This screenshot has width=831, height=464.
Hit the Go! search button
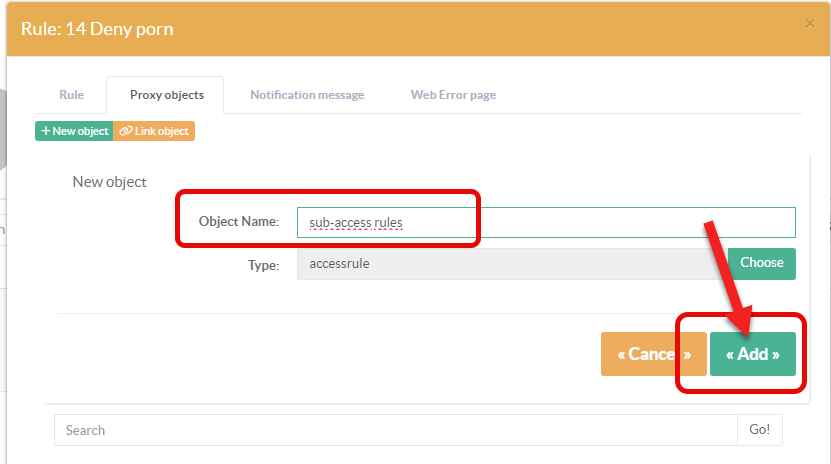coord(760,430)
